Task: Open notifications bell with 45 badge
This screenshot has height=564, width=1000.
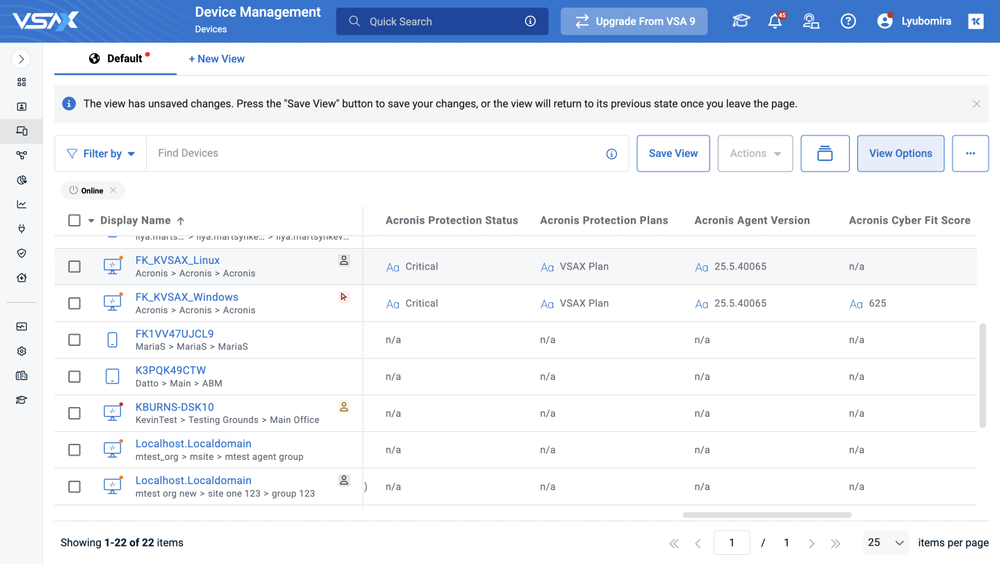Action: (x=776, y=21)
